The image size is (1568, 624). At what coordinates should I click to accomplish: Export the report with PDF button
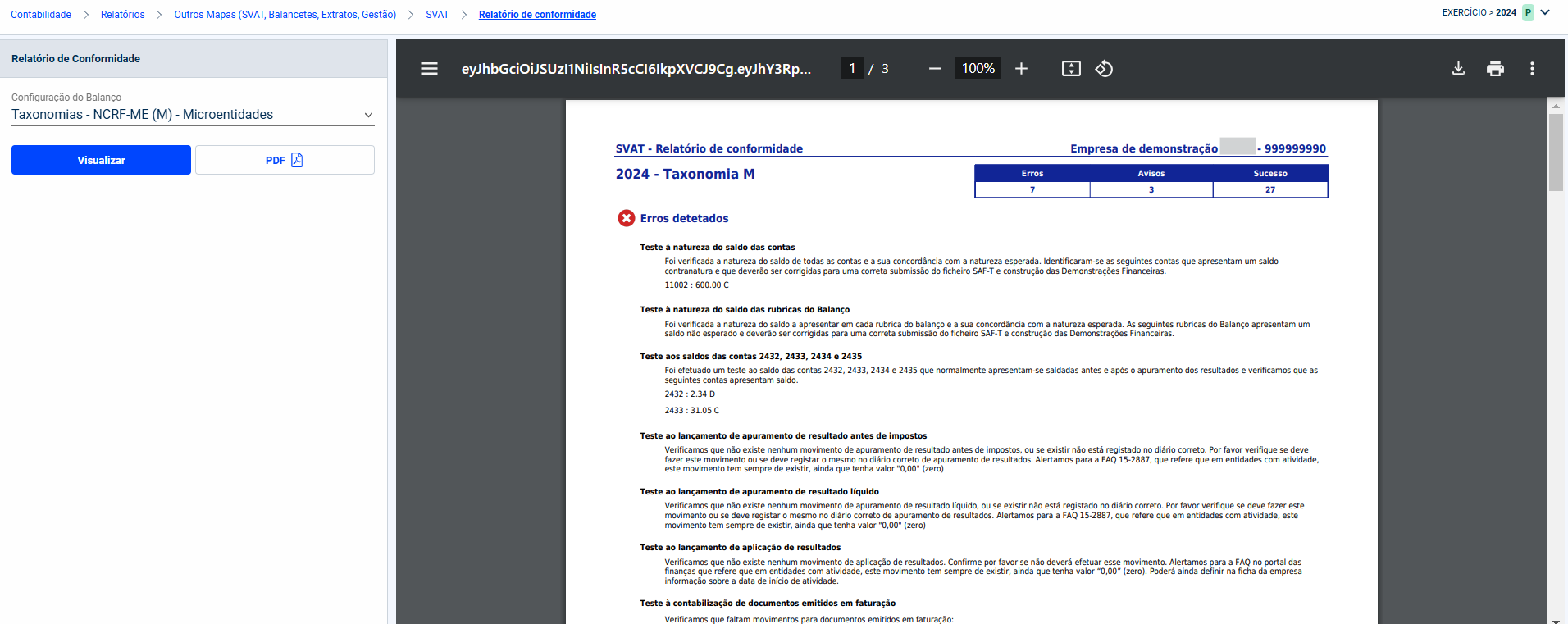pyautogui.click(x=285, y=160)
